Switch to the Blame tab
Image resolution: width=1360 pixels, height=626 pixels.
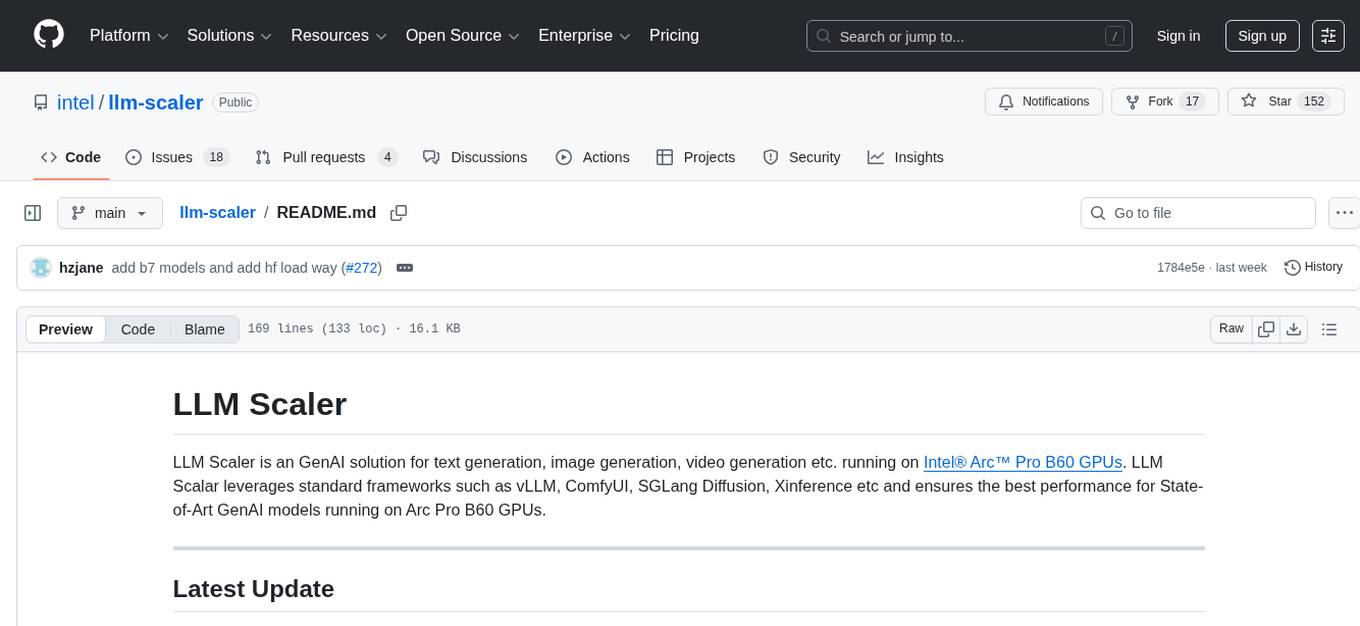204,328
